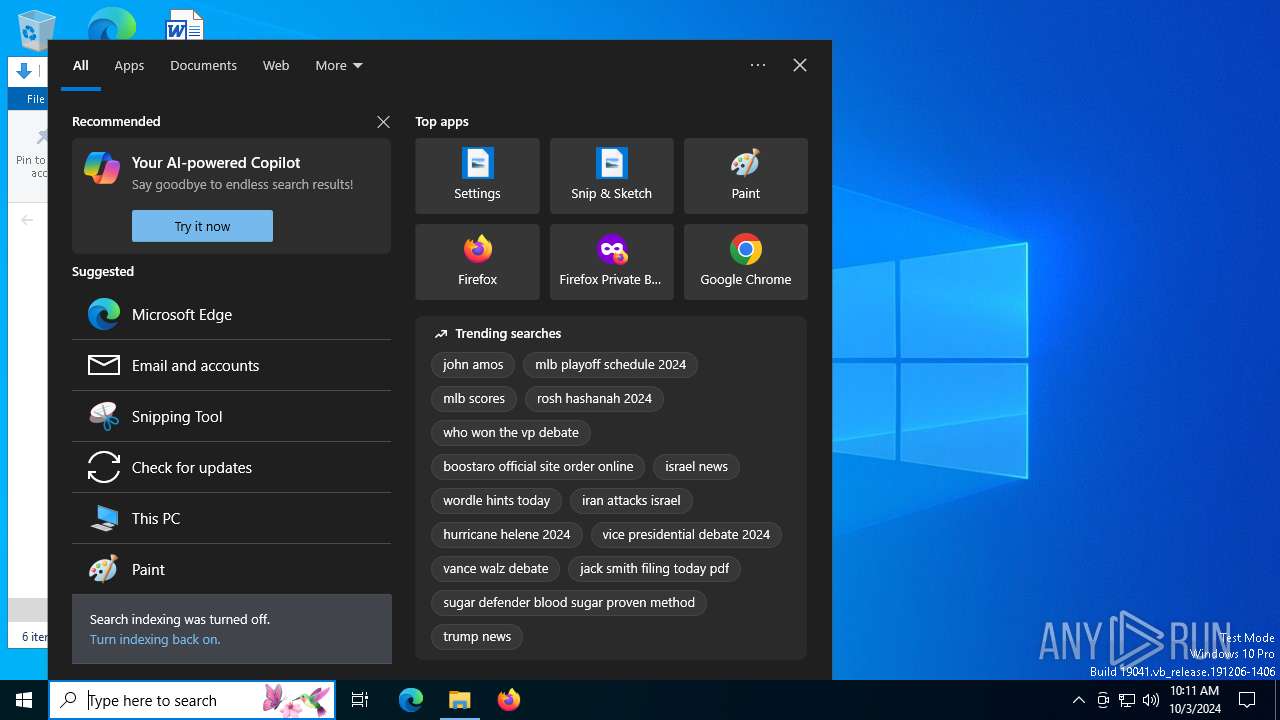Launch Firefox from Top apps
The image size is (1280, 720).
(477, 262)
